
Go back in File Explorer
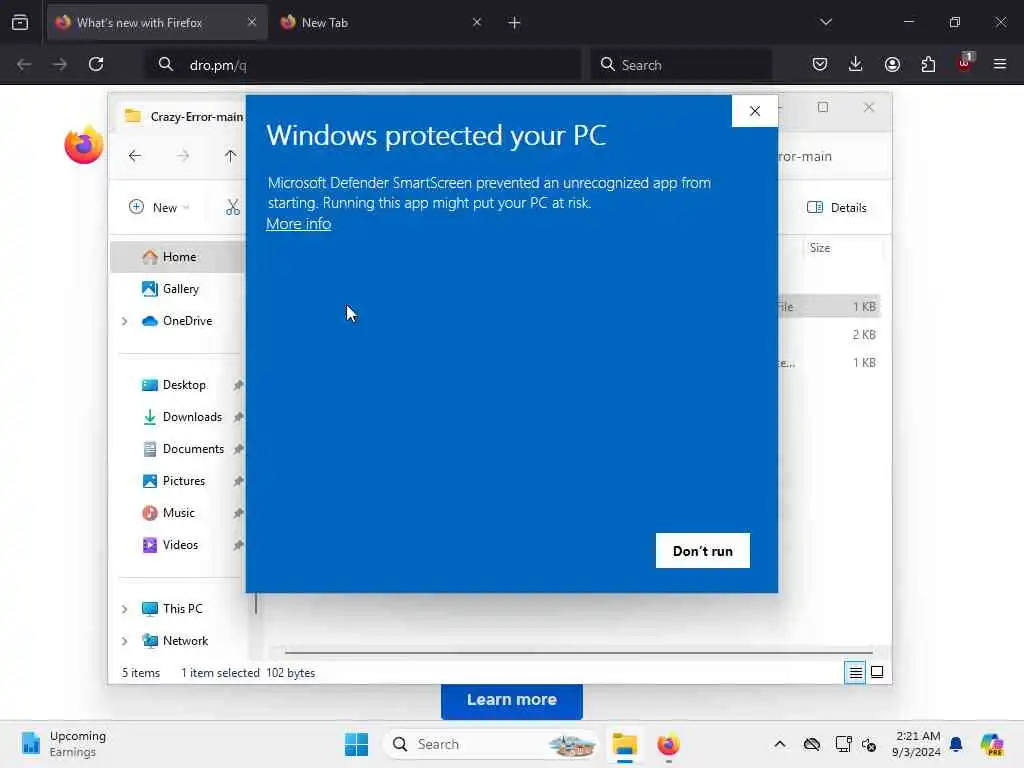(135, 155)
